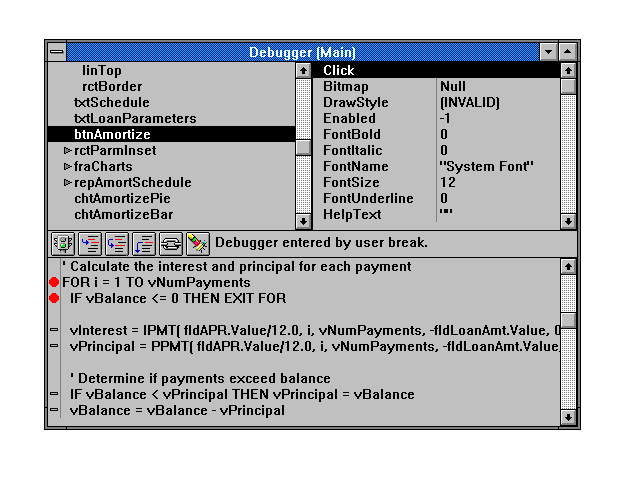This screenshot has width=640, height=480.
Task: Select chtAmortizePie in the object list
Action: point(123,199)
